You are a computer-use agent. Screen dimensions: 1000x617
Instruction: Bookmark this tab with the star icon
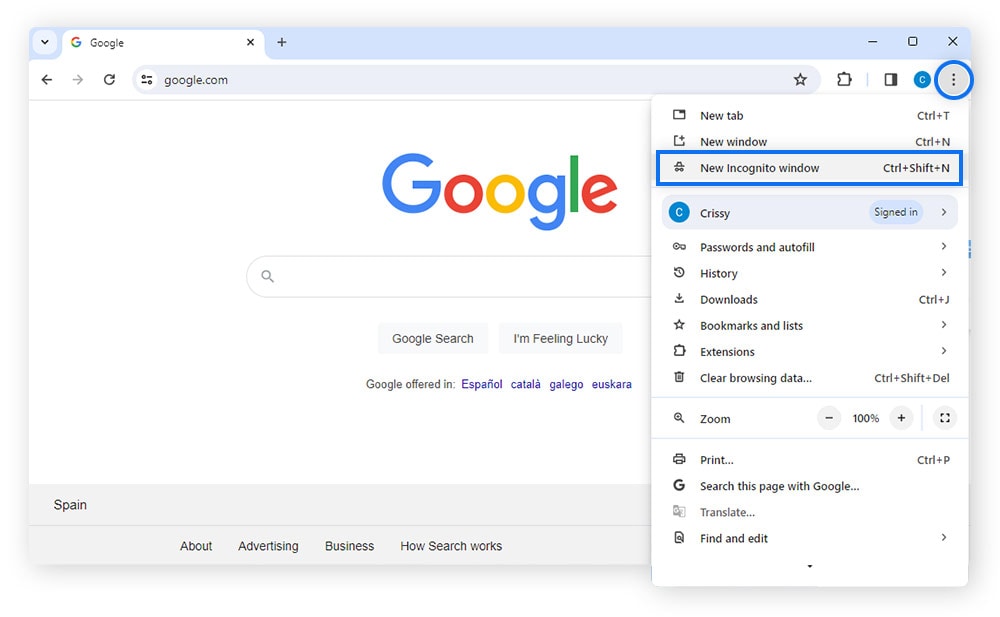pyautogui.click(x=800, y=80)
